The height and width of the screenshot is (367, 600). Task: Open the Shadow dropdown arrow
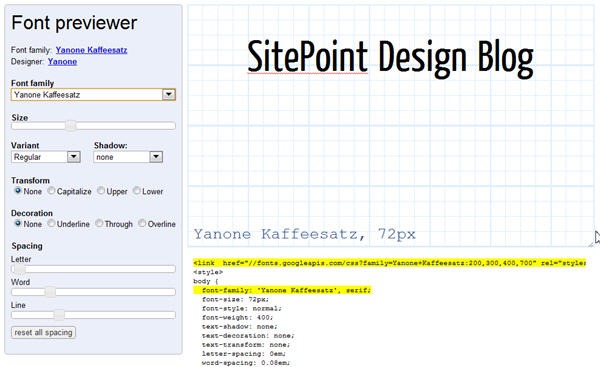156,157
